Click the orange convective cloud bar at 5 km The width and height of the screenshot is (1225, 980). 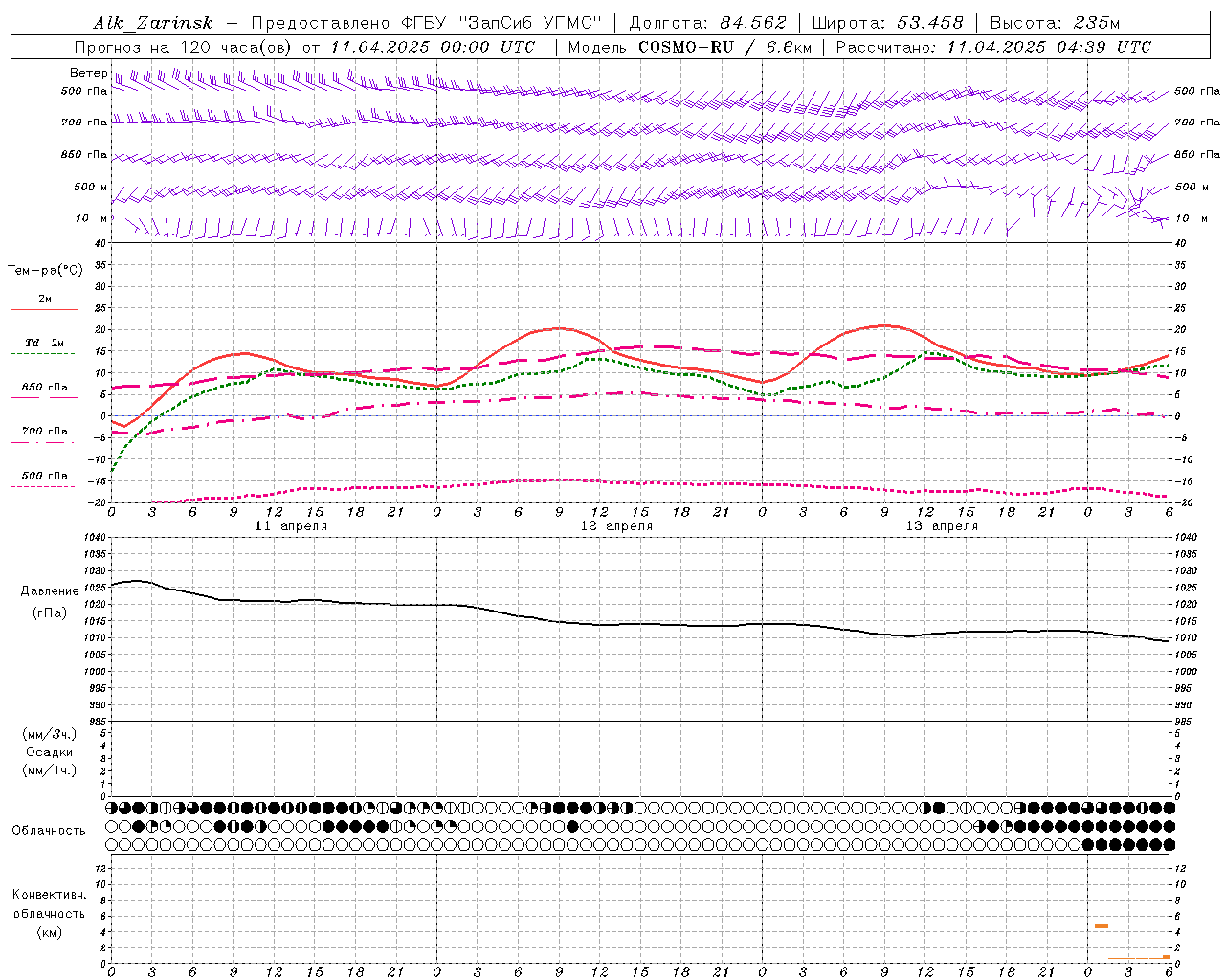point(1102,925)
